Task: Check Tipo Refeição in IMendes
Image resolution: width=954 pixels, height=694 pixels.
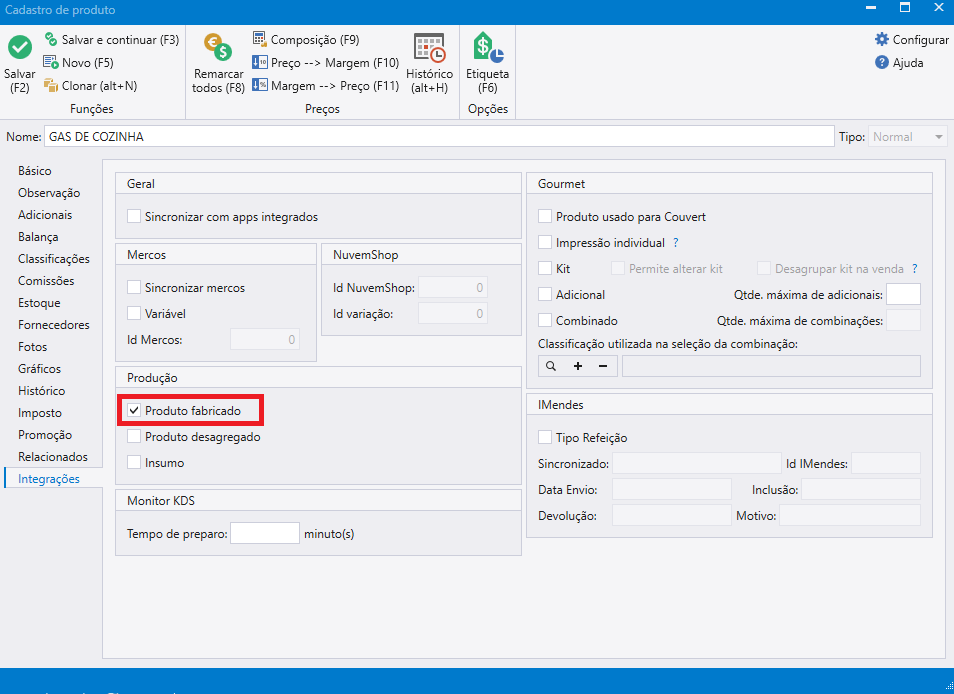Action: (545, 438)
